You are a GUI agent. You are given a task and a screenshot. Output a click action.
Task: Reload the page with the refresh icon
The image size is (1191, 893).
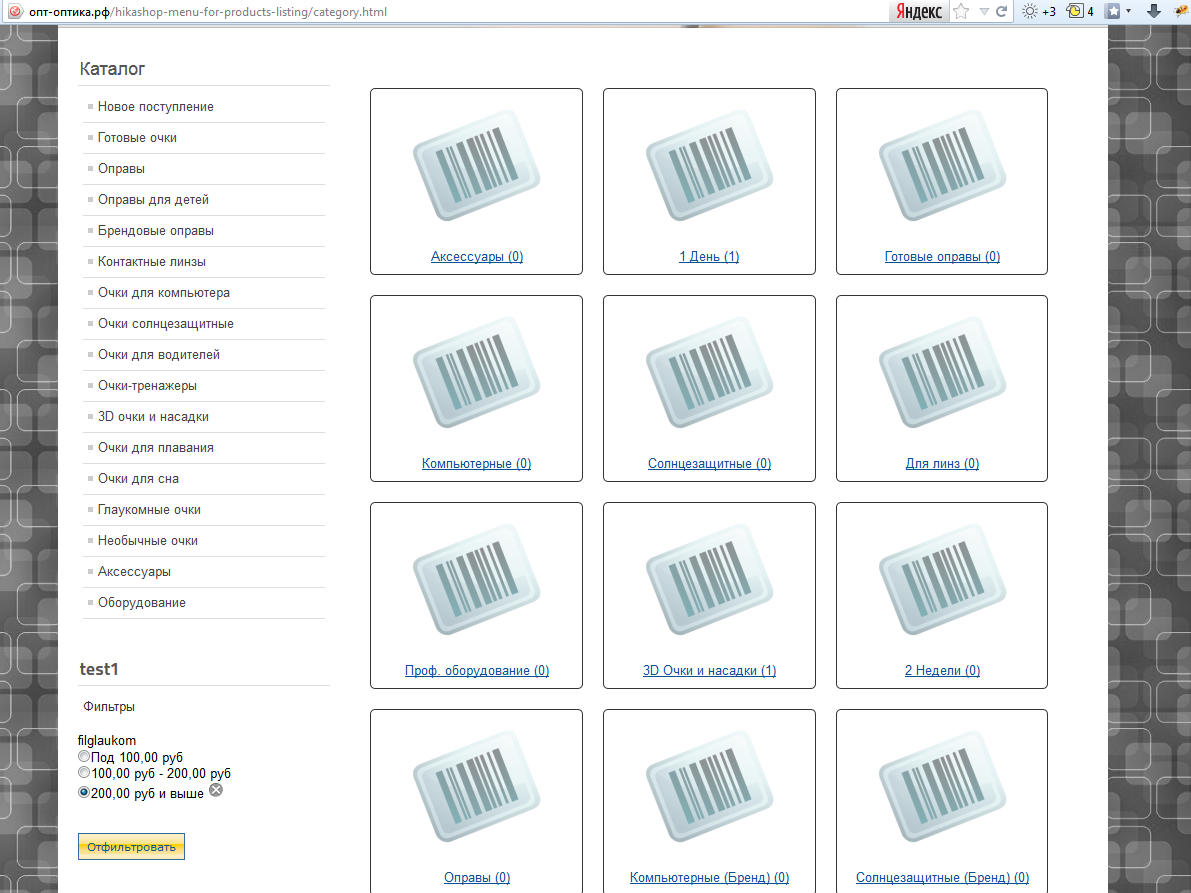click(1001, 11)
